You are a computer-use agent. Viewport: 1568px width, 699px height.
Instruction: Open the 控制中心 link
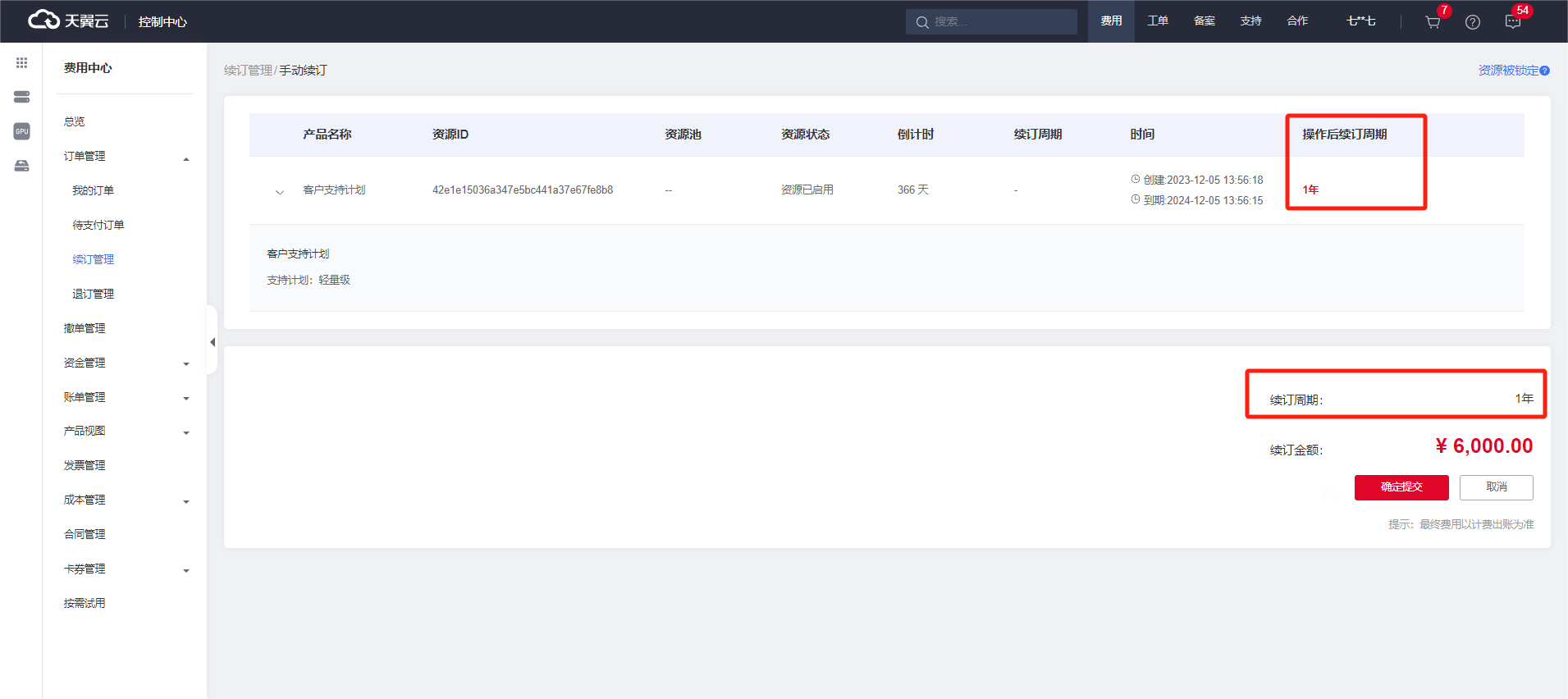(x=162, y=22)
